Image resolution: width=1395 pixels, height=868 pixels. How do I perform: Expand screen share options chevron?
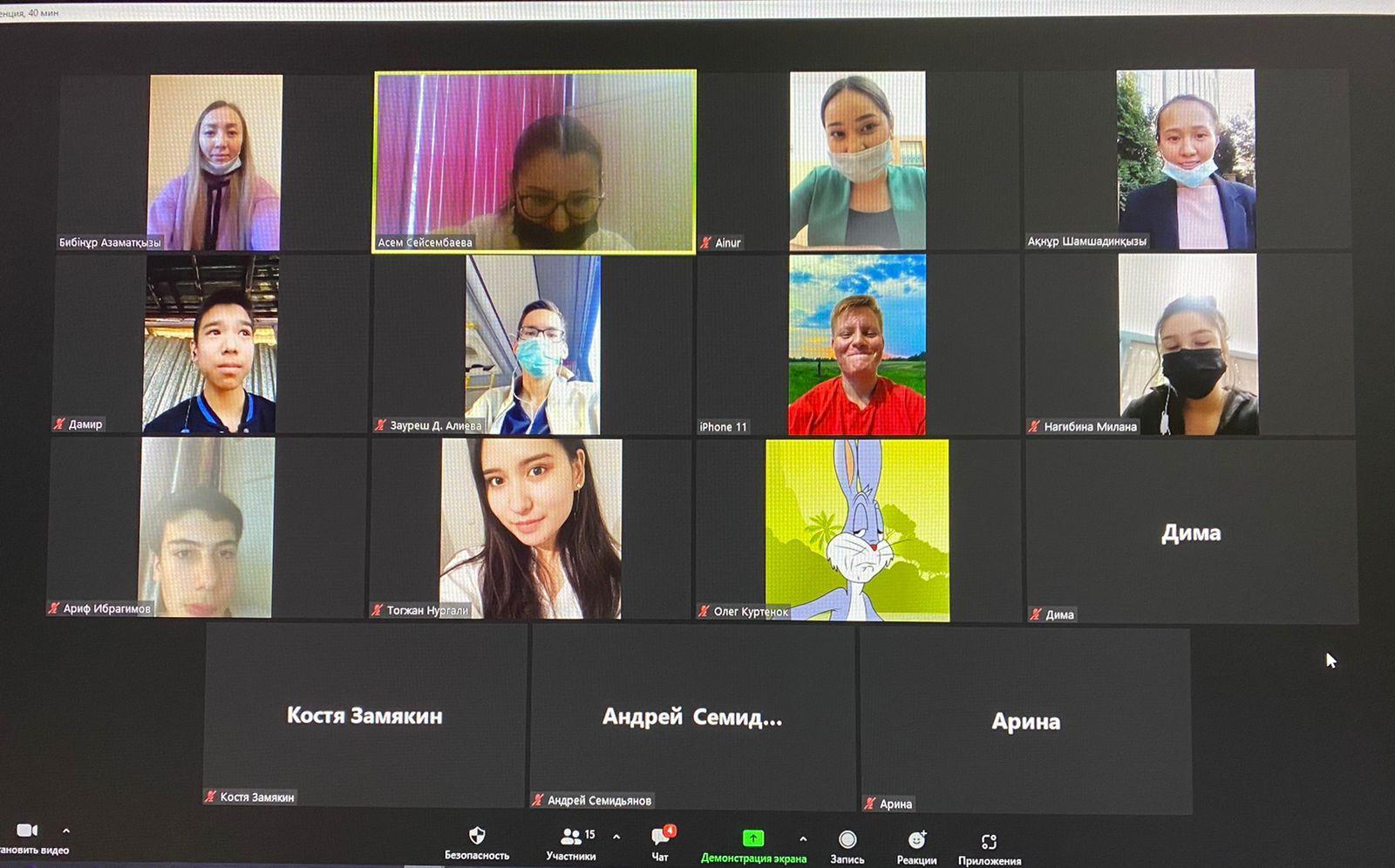[803, 839]
